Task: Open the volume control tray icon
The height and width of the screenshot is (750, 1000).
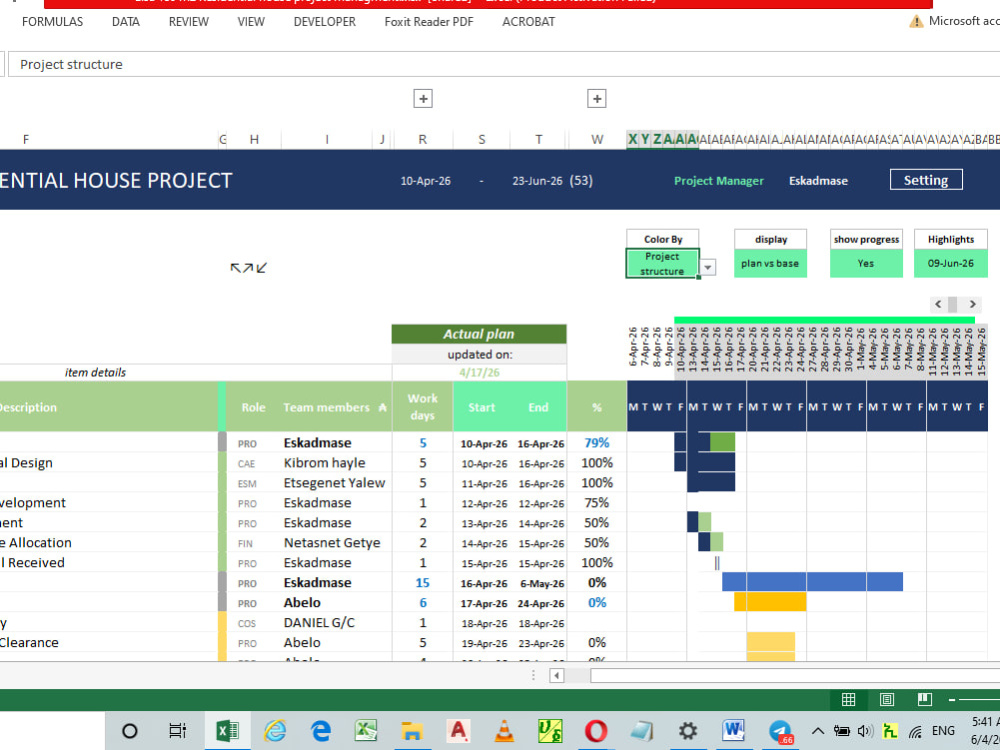Action: [865, 731]
